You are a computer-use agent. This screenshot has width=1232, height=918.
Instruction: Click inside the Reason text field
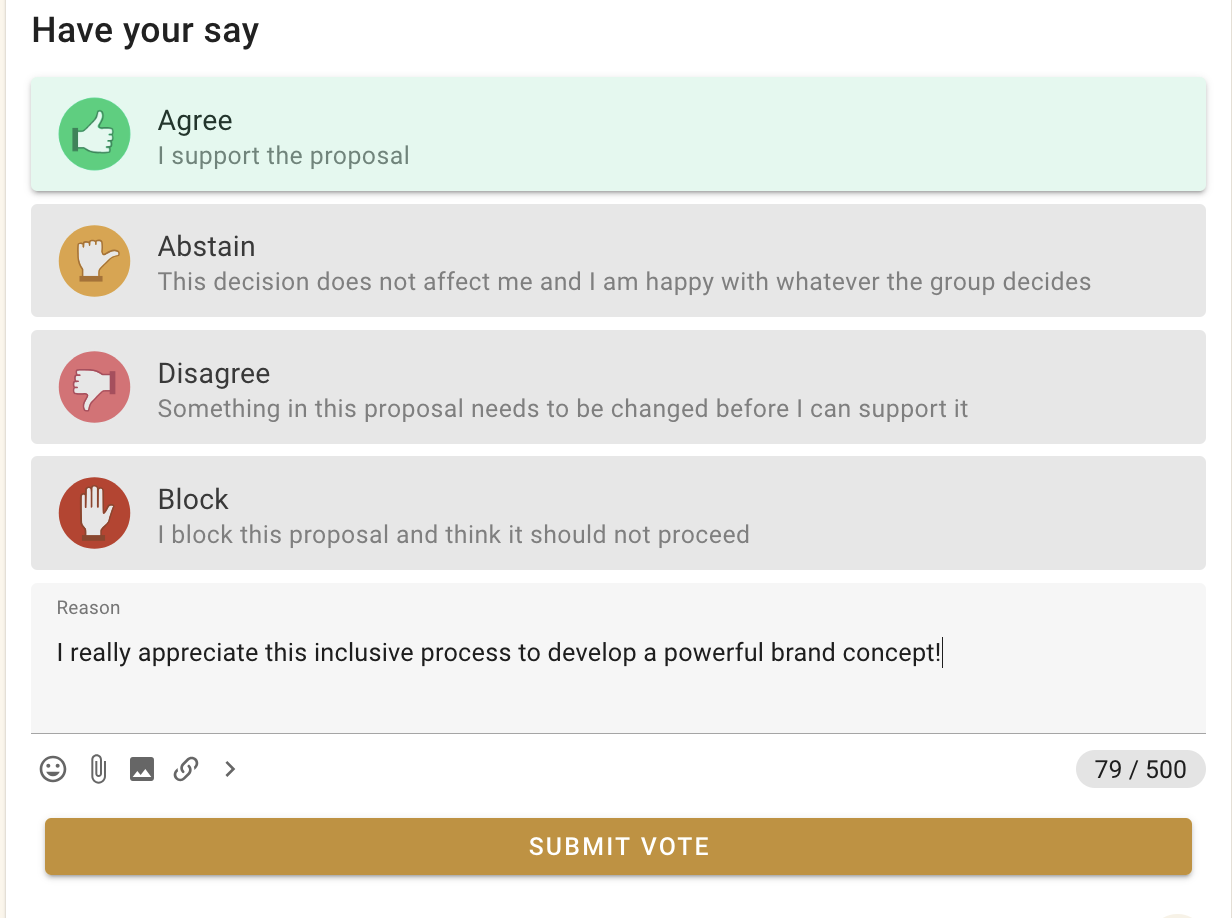[x=618, y=658]
